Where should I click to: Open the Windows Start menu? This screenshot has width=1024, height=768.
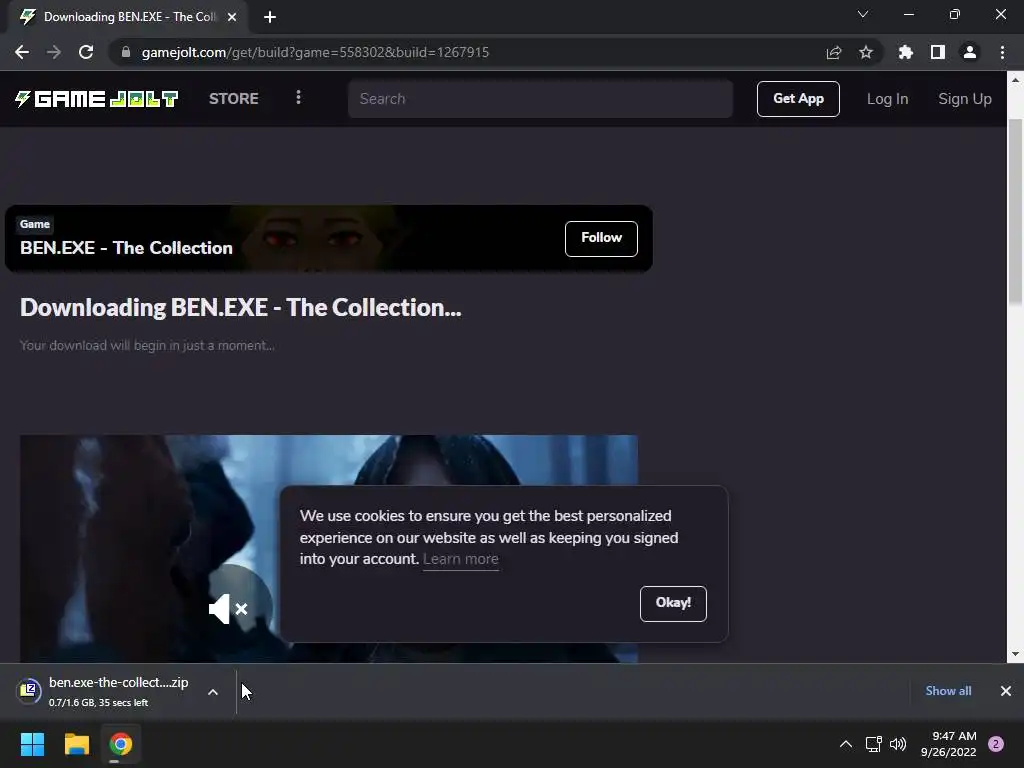tap(32, 744)
